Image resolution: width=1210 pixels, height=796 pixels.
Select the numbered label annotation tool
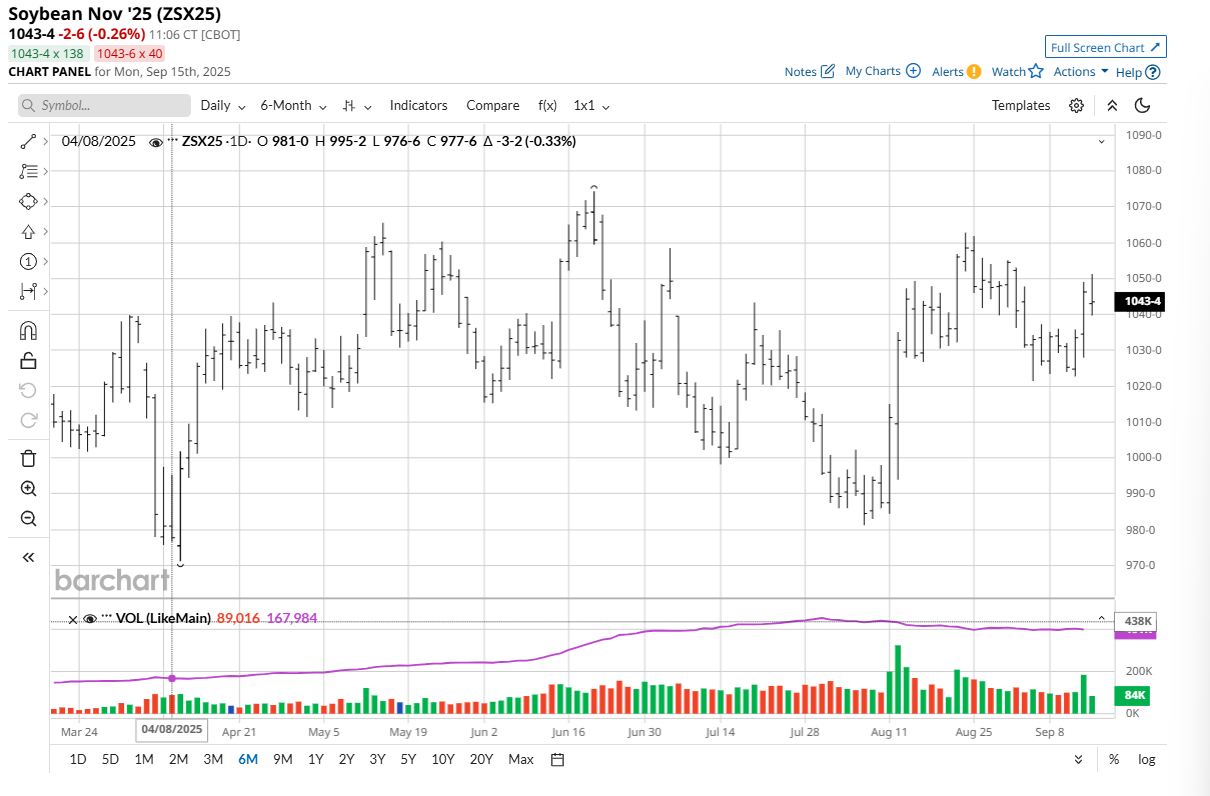pyautogui.click(x=28, y=262)
